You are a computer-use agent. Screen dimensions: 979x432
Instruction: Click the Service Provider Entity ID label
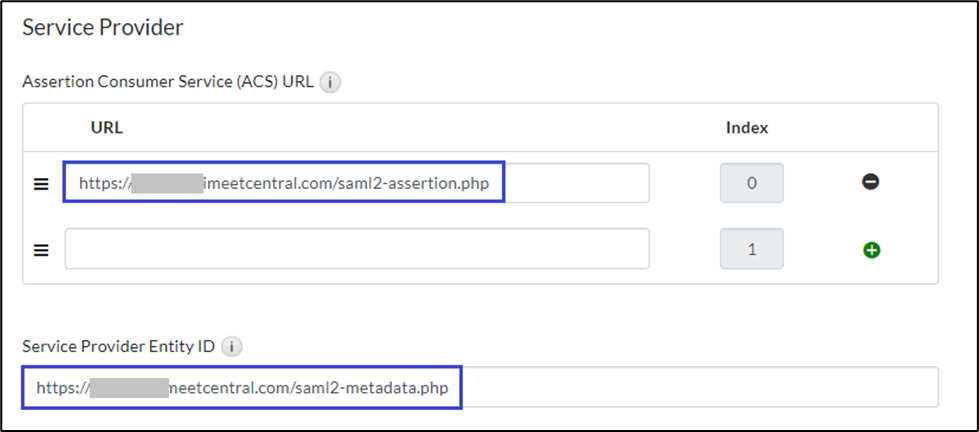118,347
